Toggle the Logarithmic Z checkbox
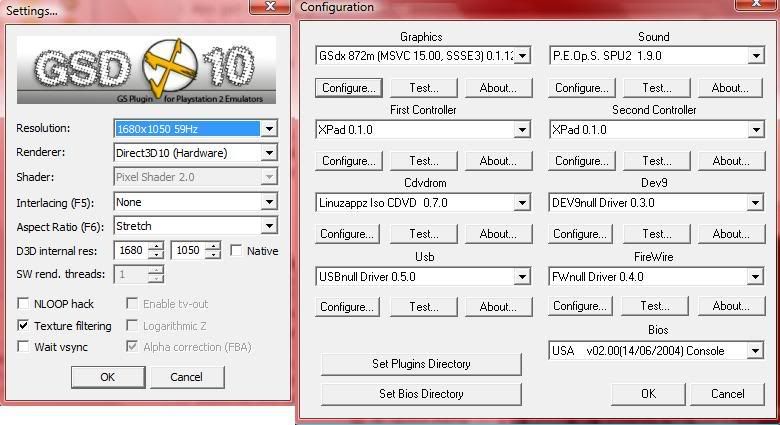The image size is (780, 425). 132,325
